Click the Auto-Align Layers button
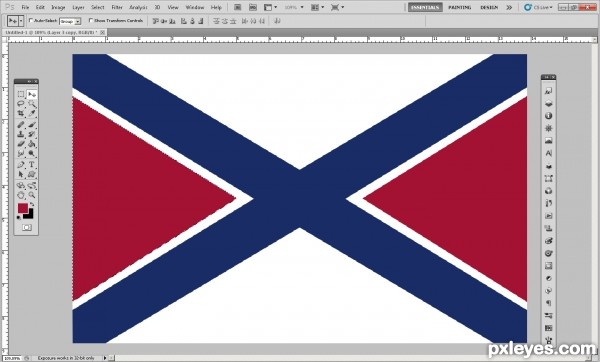Viewport: 600px width, 362px height. (278, 21)
